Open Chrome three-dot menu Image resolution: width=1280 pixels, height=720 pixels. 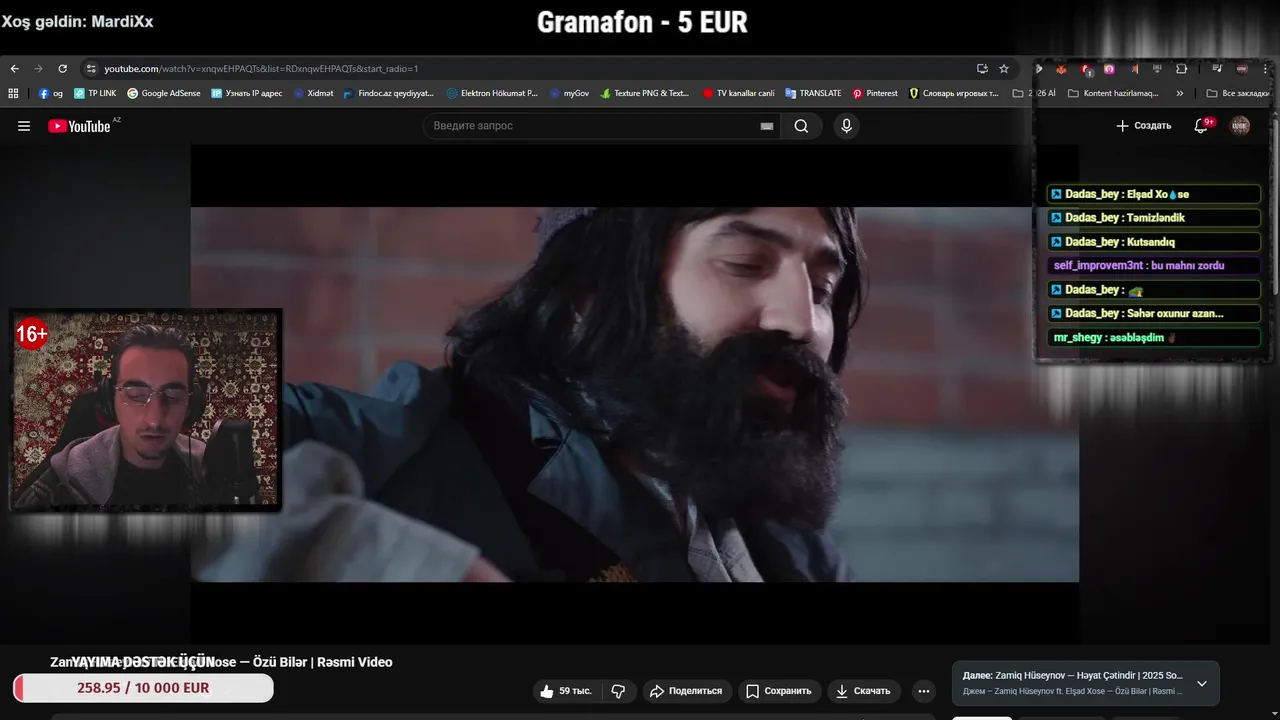tap(1265, 69)
